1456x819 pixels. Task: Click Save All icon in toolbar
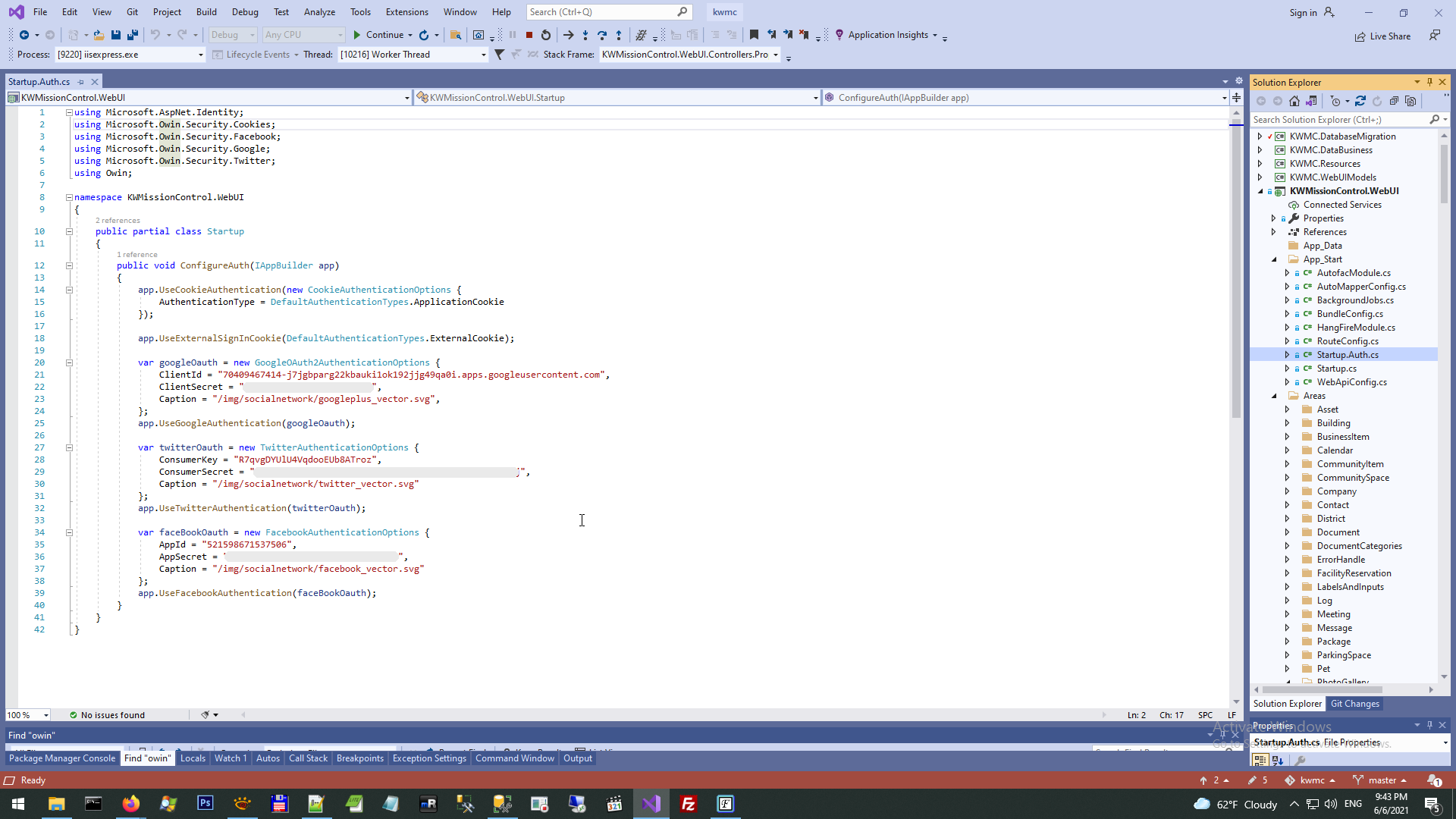[133, 35]
